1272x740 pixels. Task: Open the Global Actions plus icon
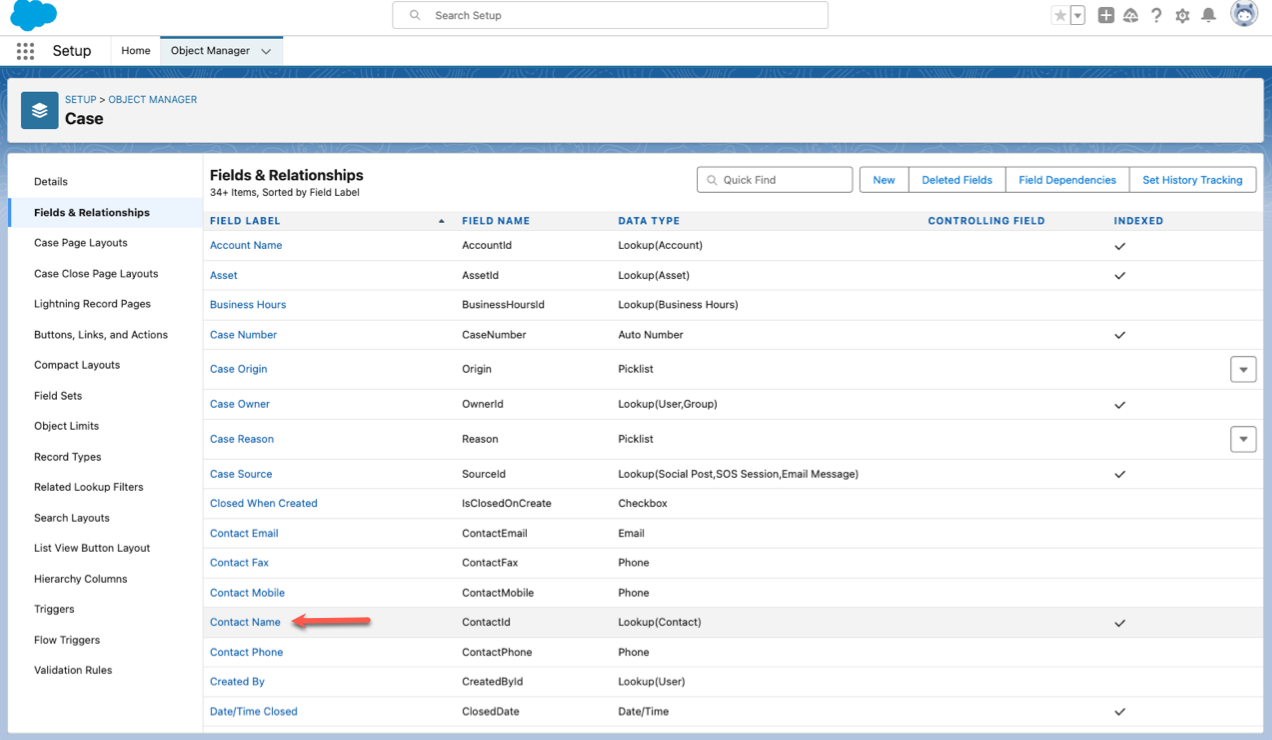click(x=1106, y=16)
